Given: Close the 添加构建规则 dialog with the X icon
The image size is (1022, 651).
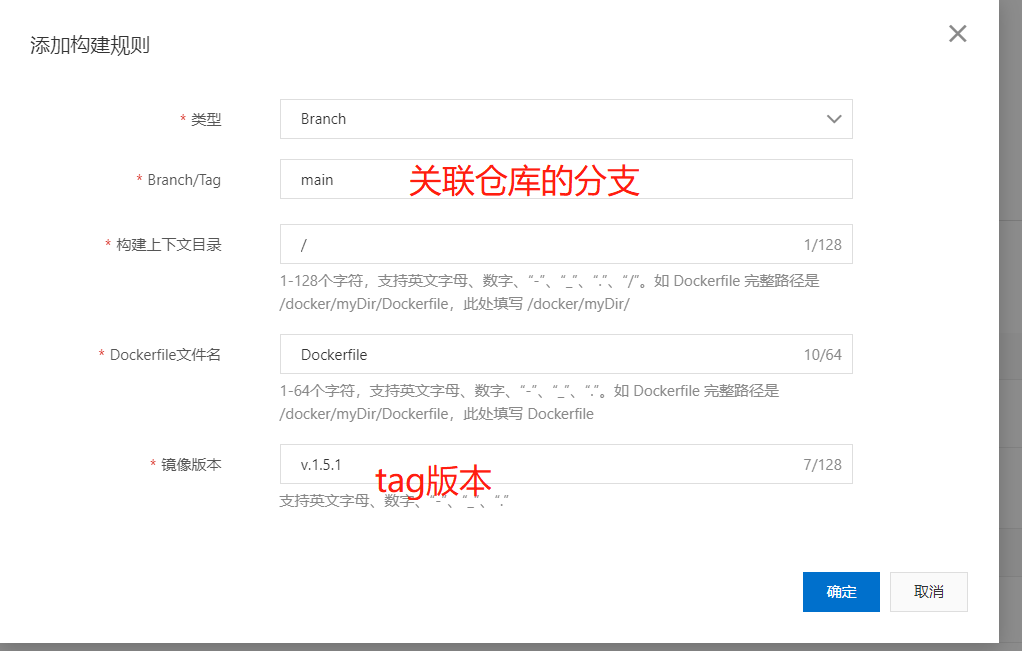Looking at the screenshot, I should click(957, 34).
